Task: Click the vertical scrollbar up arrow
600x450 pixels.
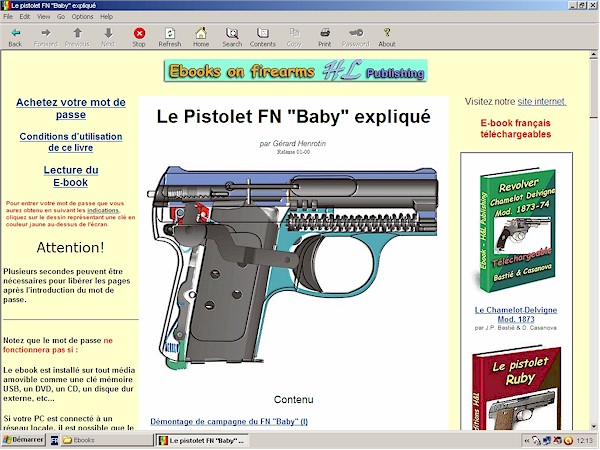Action: (x=594, y=55)
